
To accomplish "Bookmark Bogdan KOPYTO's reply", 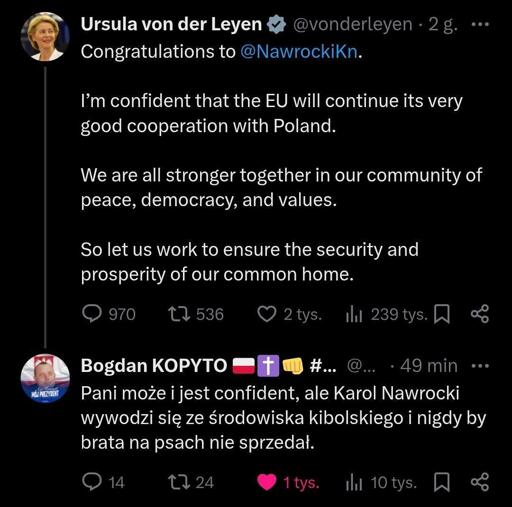I will (442, 482).
